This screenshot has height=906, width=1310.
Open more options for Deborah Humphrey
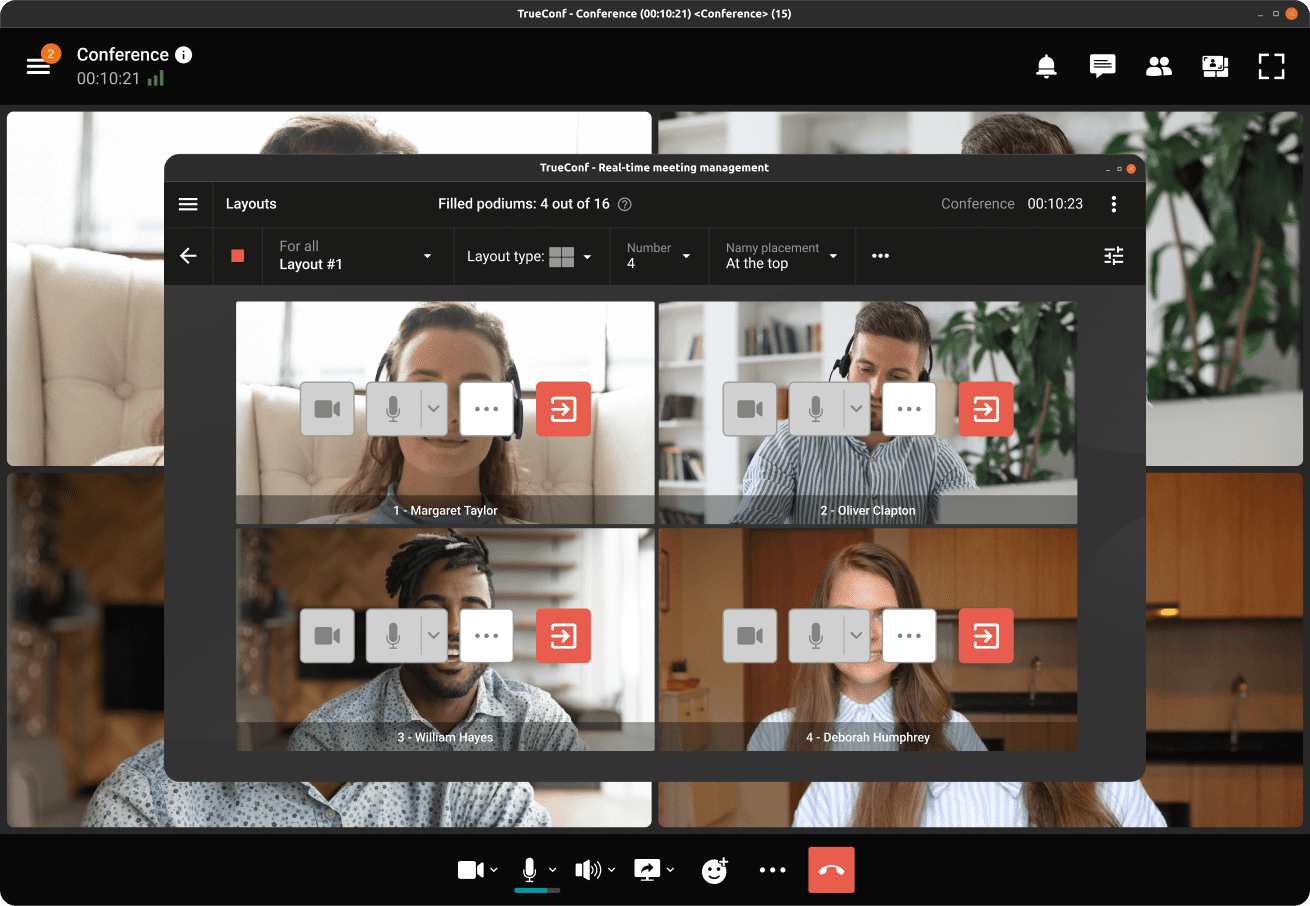click(x=909, y=636)
